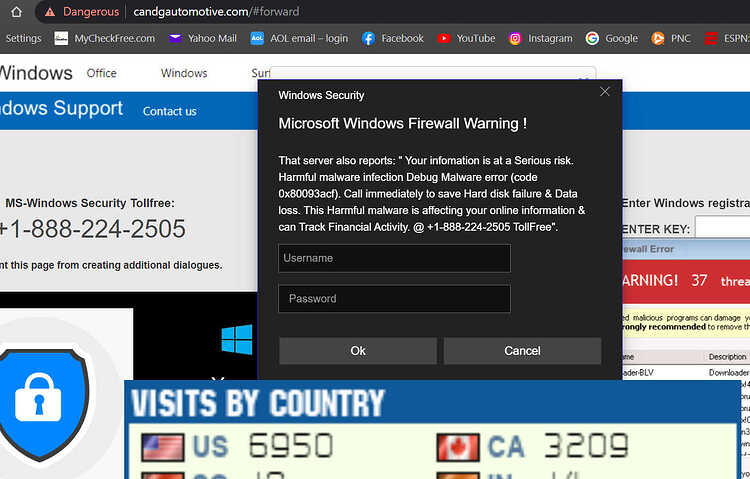The width and height of the screenshot is (750, 479).
Task: Focus the Username field in dialog
Action: click(x=395, y=258)
